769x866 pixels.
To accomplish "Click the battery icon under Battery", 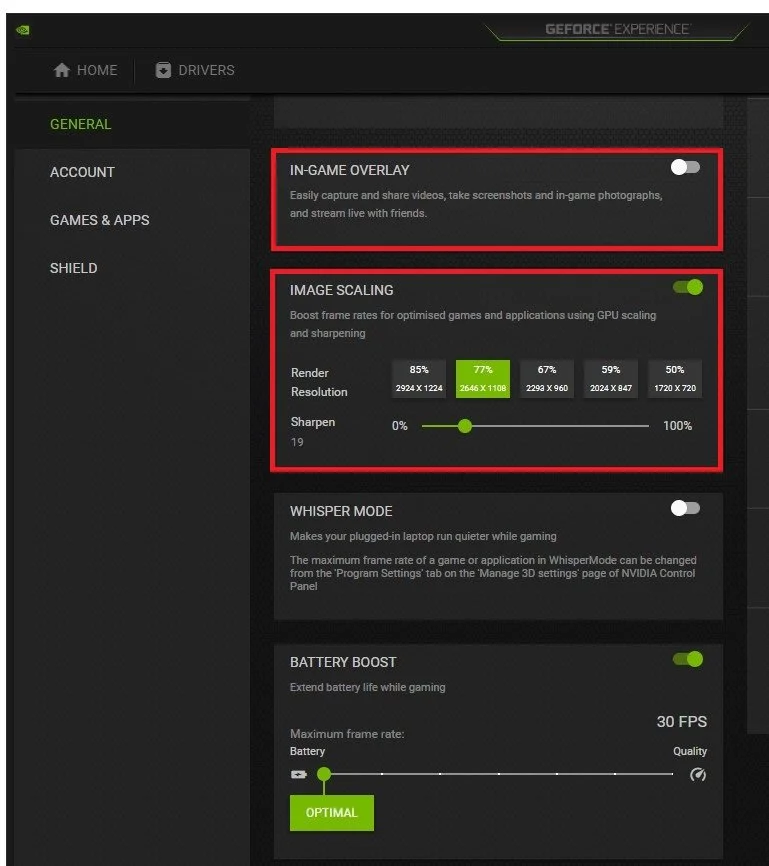I will pos(299,774).
